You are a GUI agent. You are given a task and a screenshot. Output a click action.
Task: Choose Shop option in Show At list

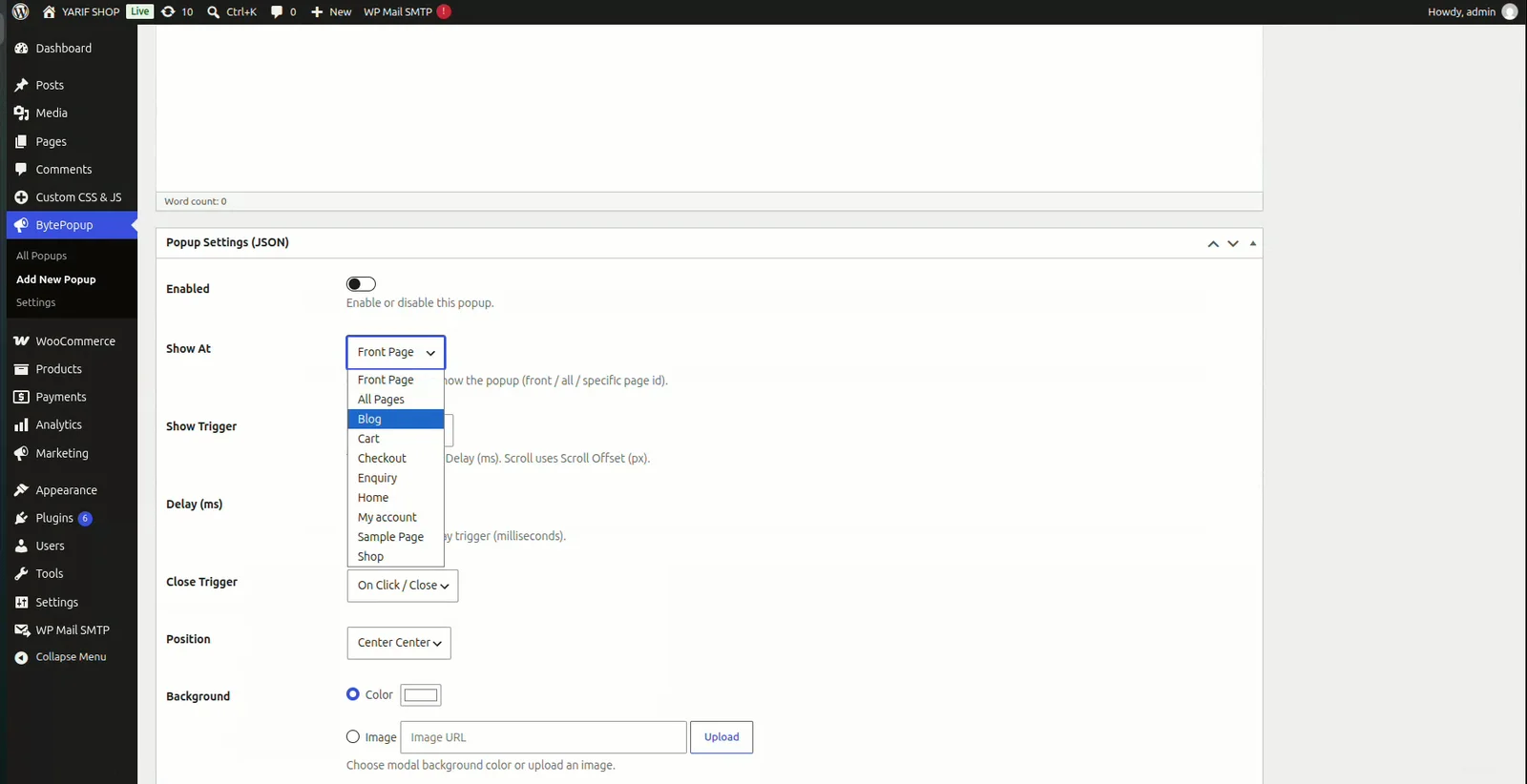(396, 557)
